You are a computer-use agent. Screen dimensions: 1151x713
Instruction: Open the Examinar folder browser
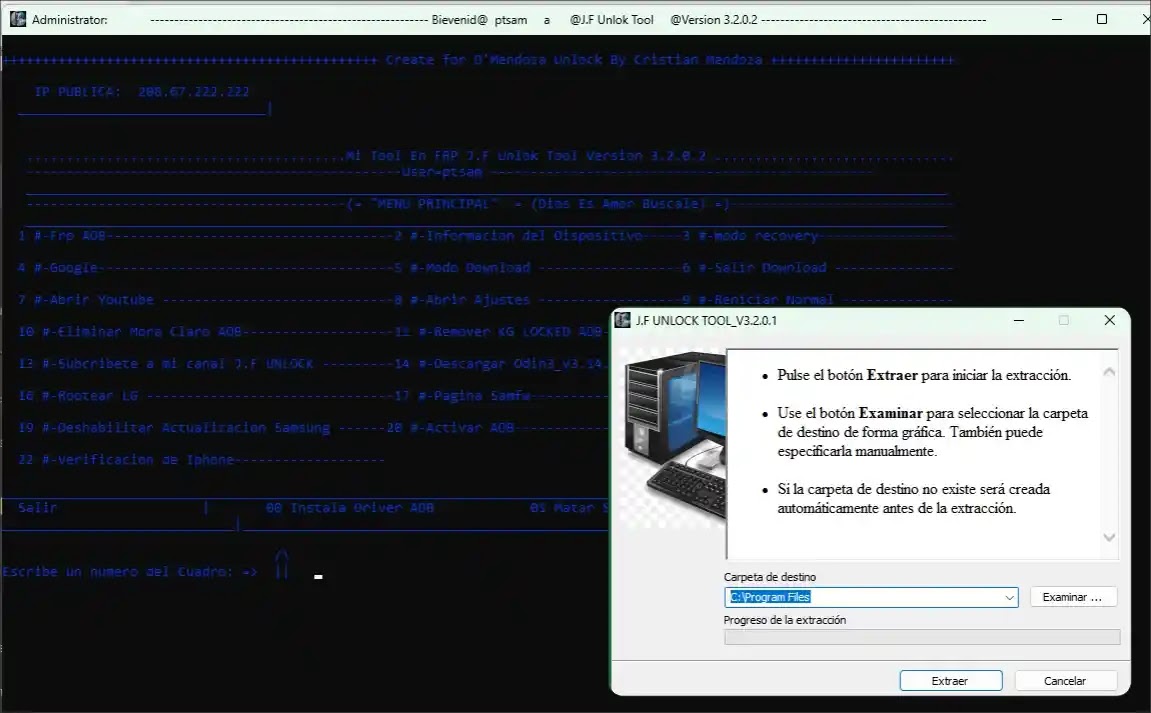[1072, 597]
